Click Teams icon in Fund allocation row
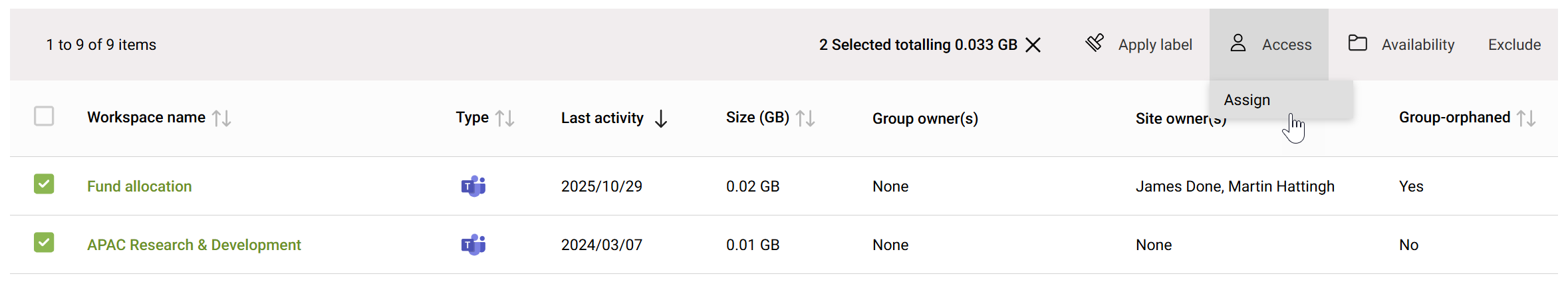 click(473, 186)
